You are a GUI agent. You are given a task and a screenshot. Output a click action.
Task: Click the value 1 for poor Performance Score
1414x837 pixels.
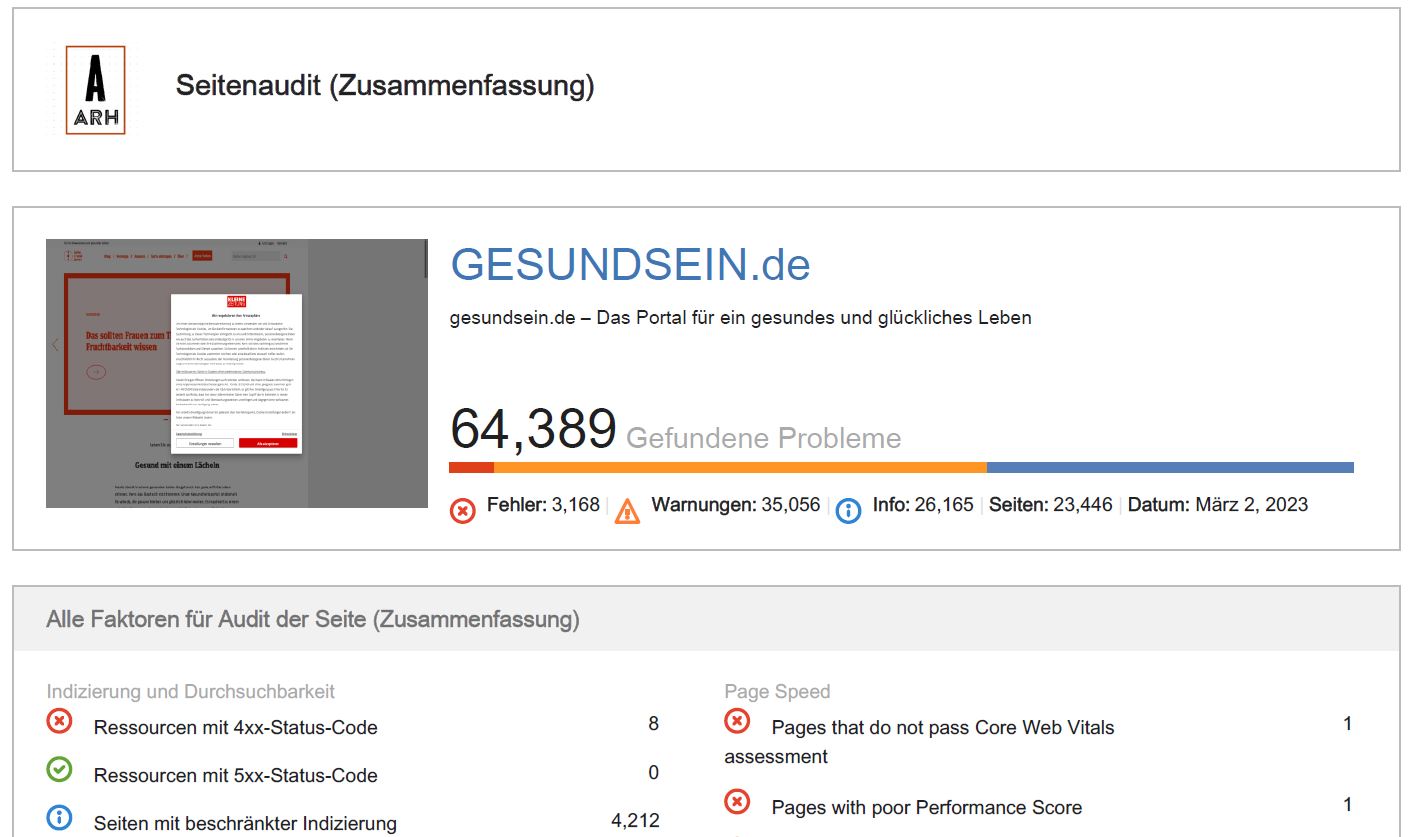pos(1348,804)
